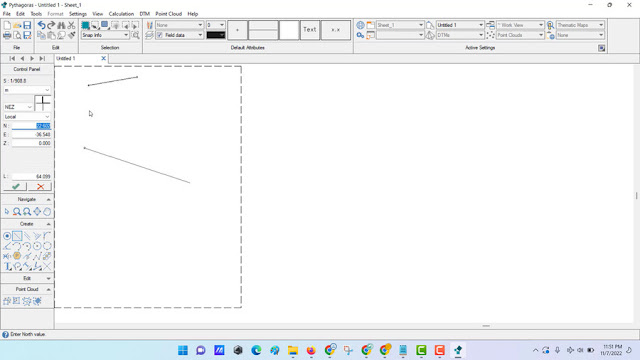
Task: Click the Cut scissors icon
Action: (x=71, y=25)
